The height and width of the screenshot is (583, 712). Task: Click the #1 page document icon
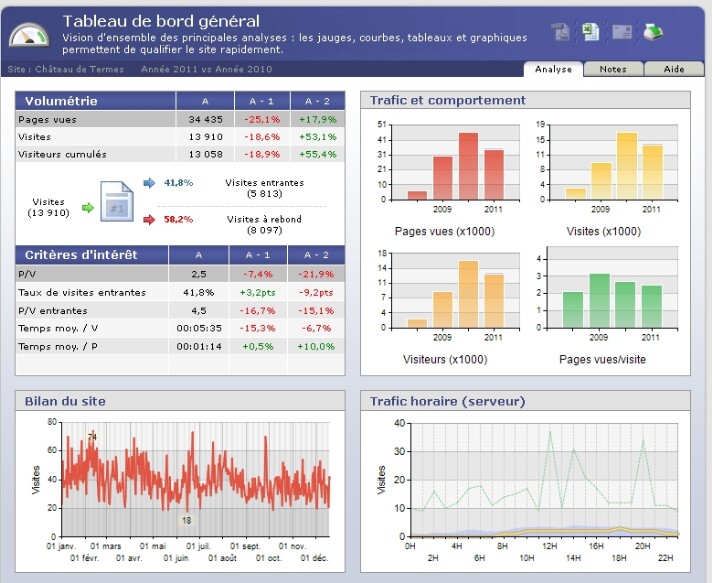115,201
